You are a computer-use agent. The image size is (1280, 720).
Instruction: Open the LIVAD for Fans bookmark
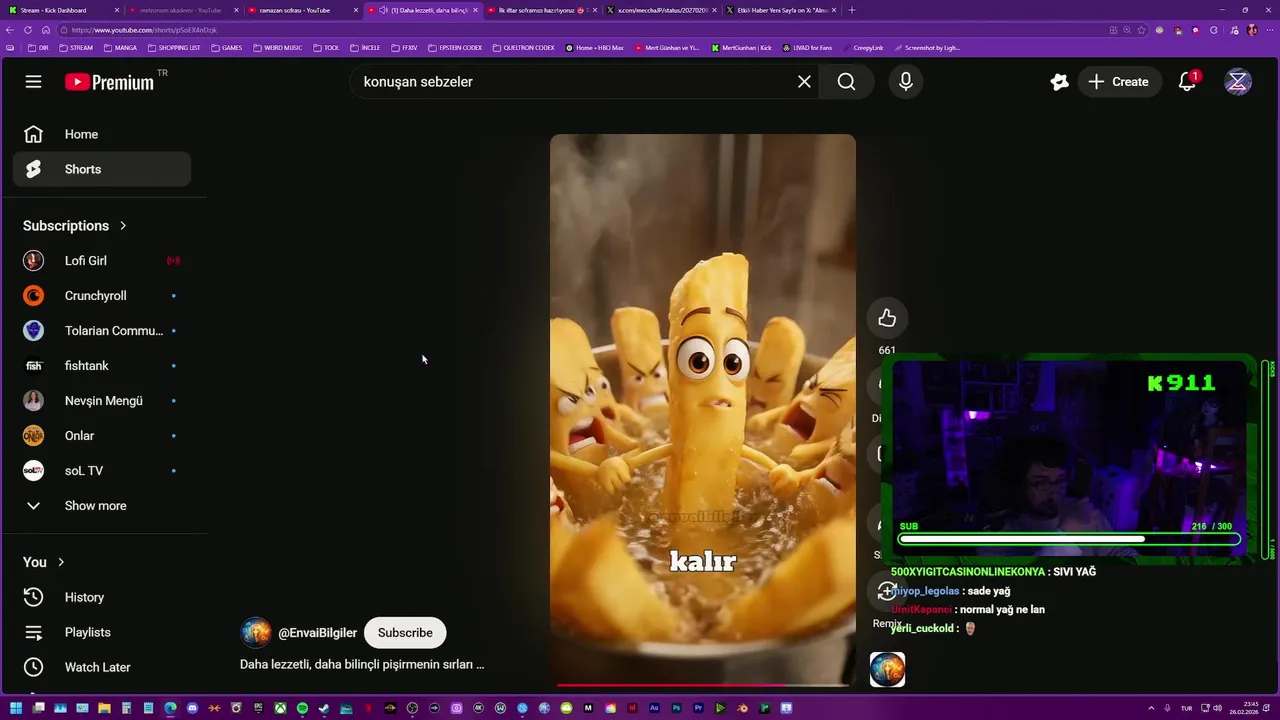click(807, 48)
